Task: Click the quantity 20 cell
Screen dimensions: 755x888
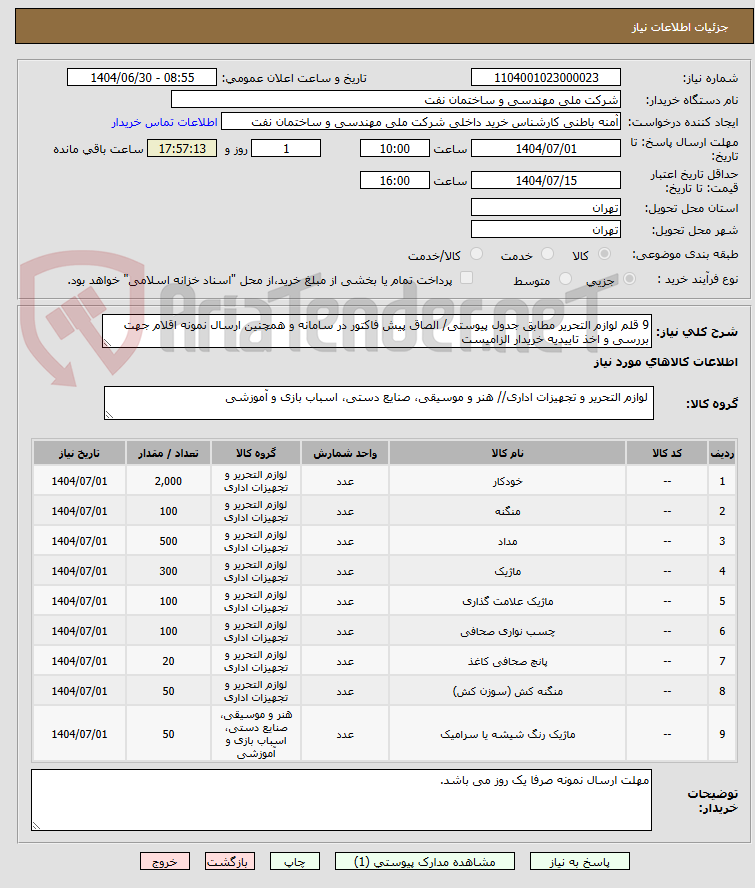Action: click(x=168, y=661)
